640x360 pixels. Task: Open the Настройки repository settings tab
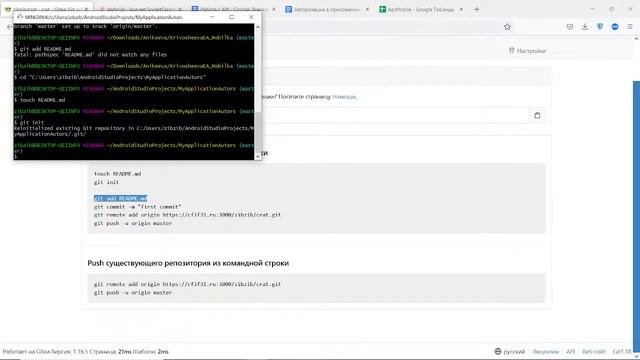click(x=527, y=51)
